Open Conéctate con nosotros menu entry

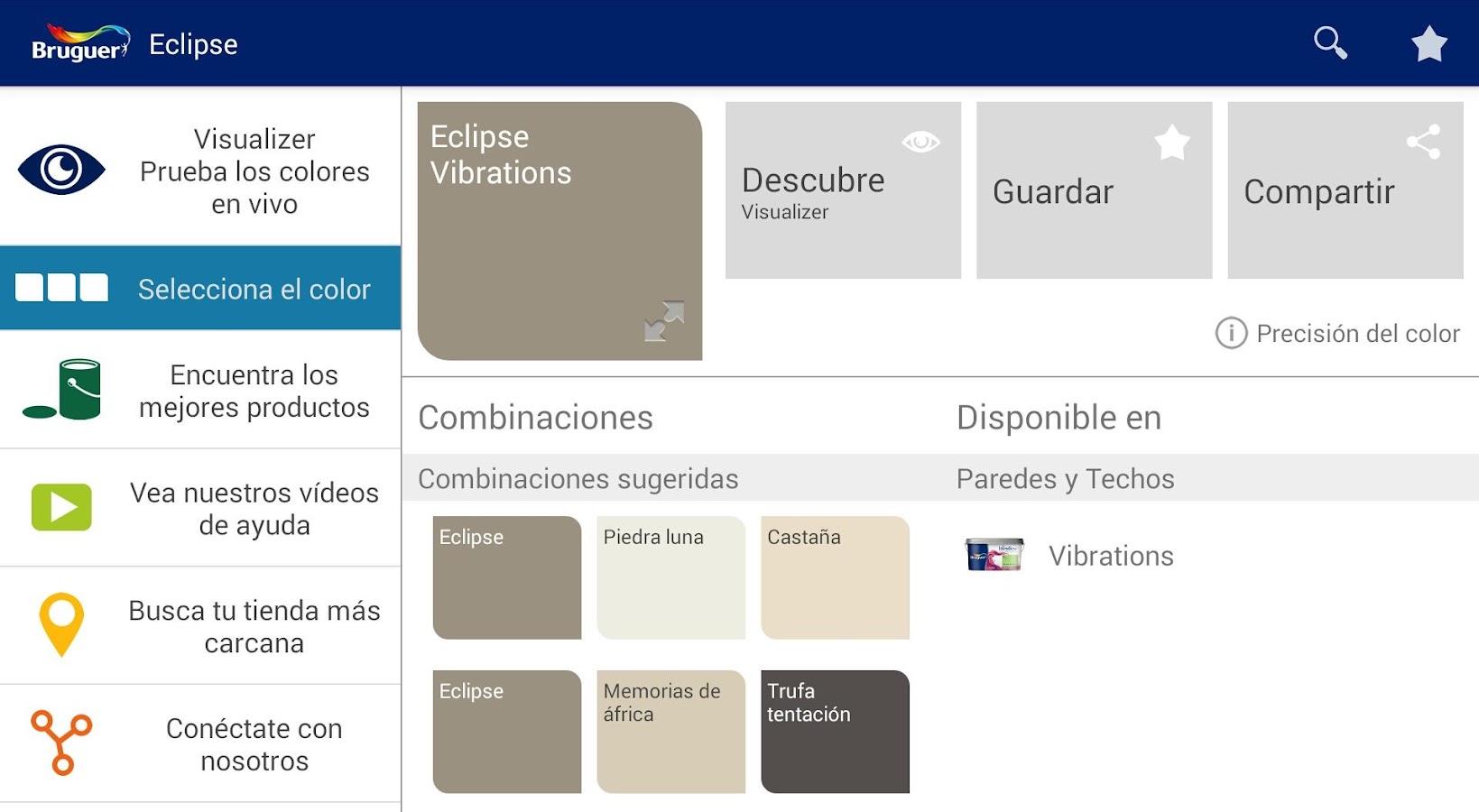[x=254, y=744]
